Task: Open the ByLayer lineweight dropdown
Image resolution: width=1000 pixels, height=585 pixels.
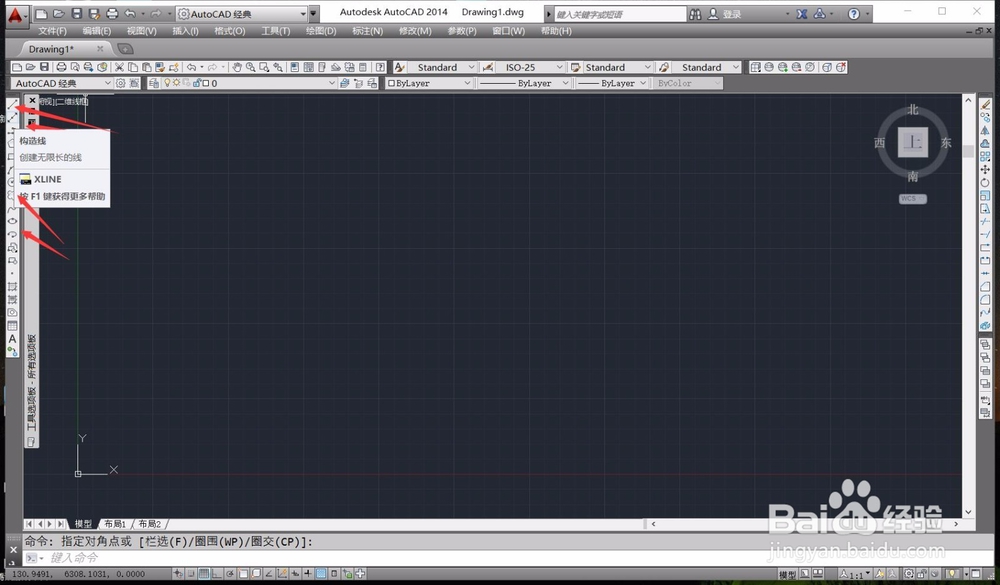Action: (612, 83)
